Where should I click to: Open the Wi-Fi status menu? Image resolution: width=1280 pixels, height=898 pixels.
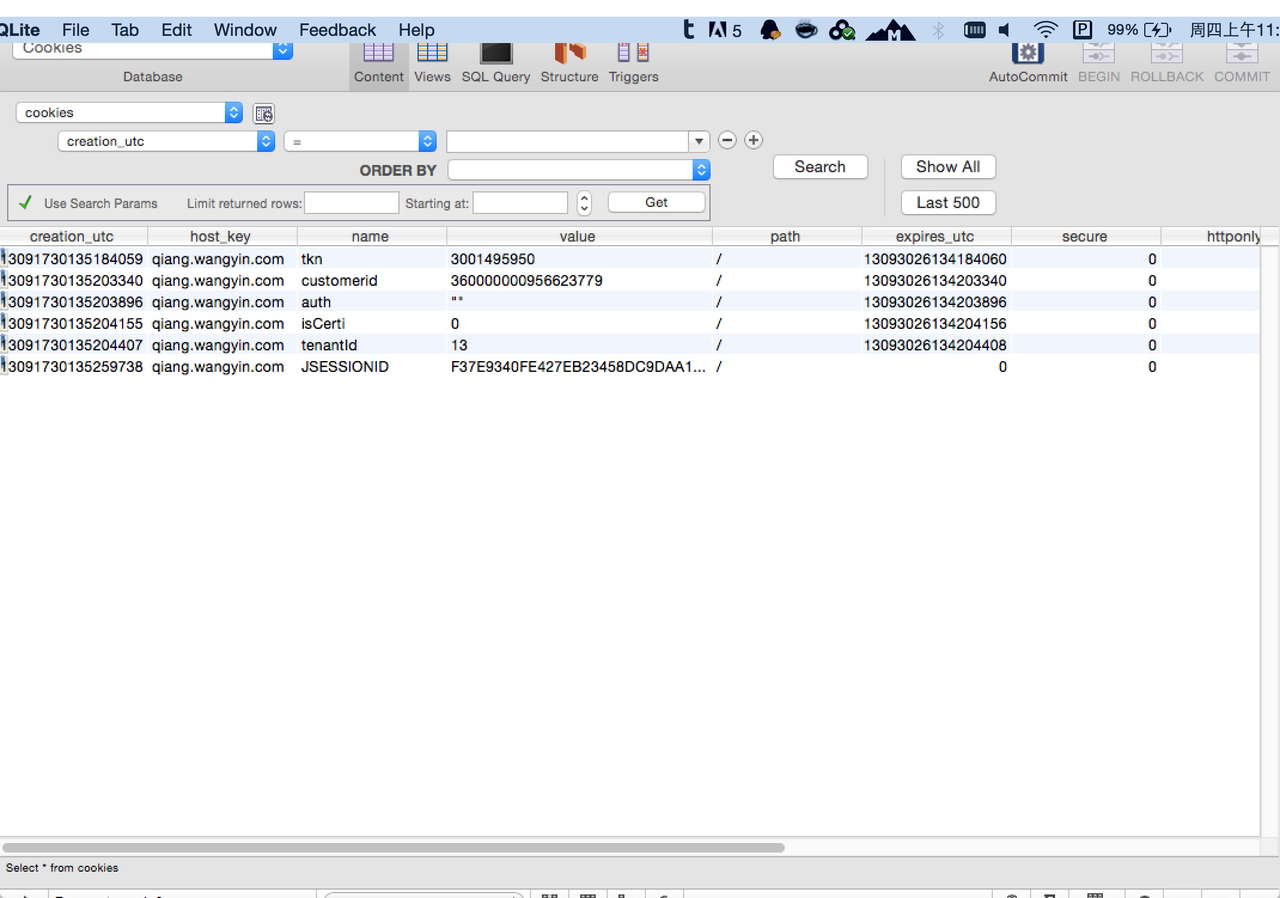(x=1045, y=30)
